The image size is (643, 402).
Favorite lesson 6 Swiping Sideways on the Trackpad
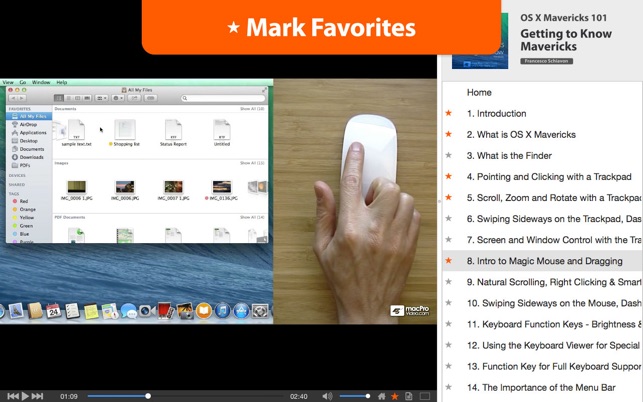click(x=449, y=219)
